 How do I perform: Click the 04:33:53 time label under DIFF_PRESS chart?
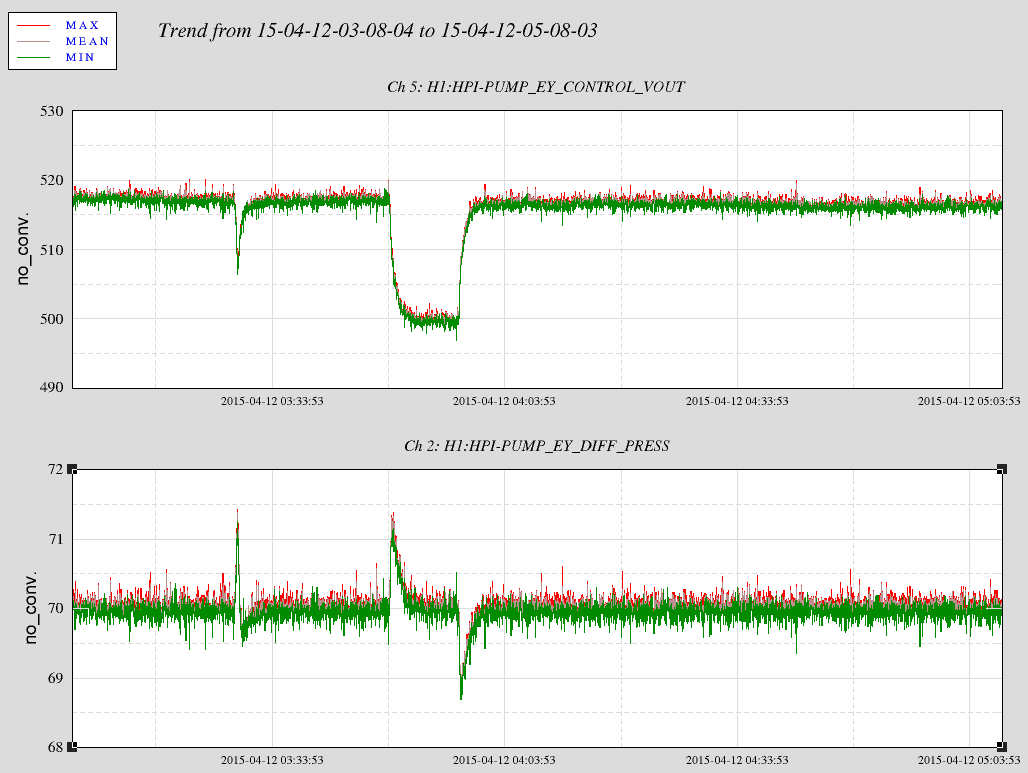(737, 761)
